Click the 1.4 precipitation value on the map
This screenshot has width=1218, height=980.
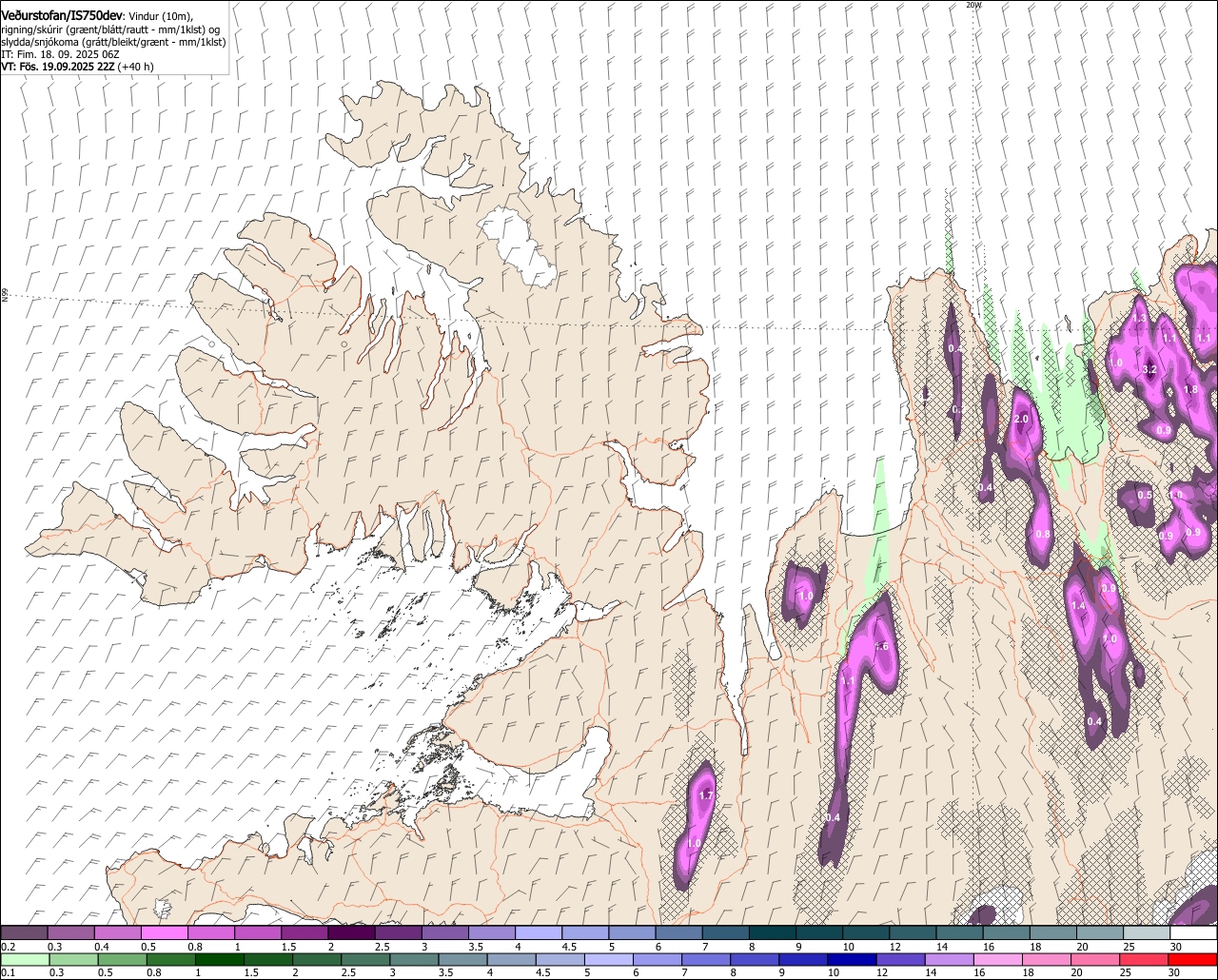(1078, 606)
